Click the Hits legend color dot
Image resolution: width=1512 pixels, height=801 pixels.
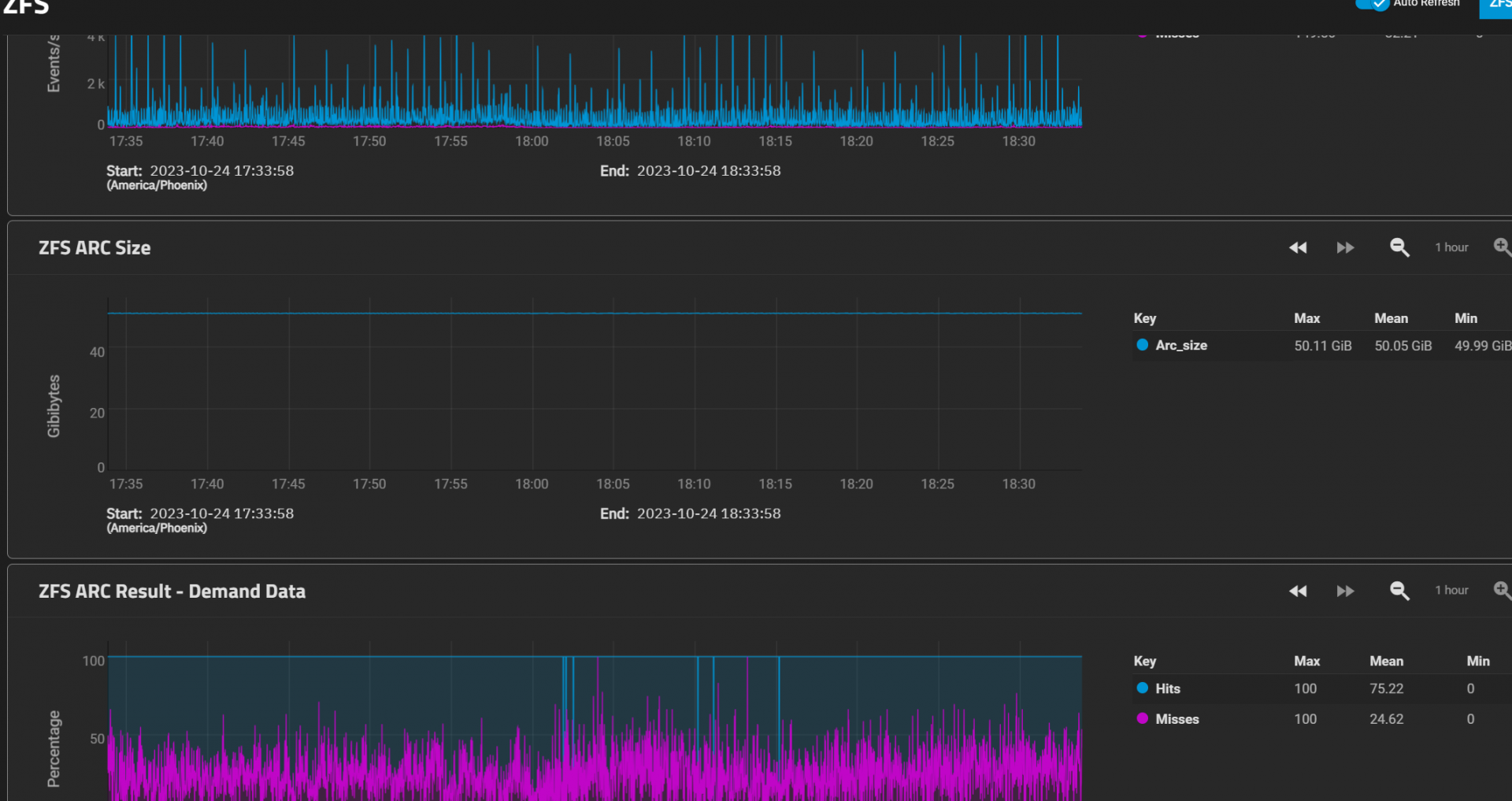[x=1142, y=688]
